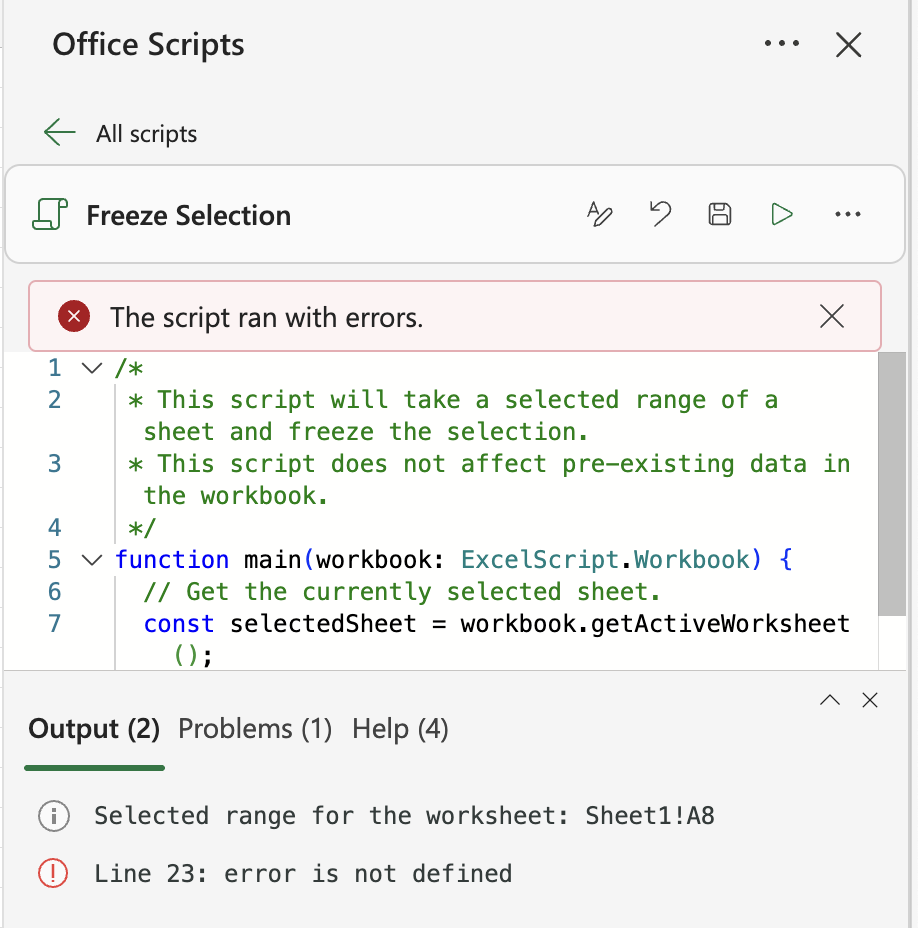918x928 pixels.
Task: Collapse the main function on line 5
Action: click(x=91, y=560)
